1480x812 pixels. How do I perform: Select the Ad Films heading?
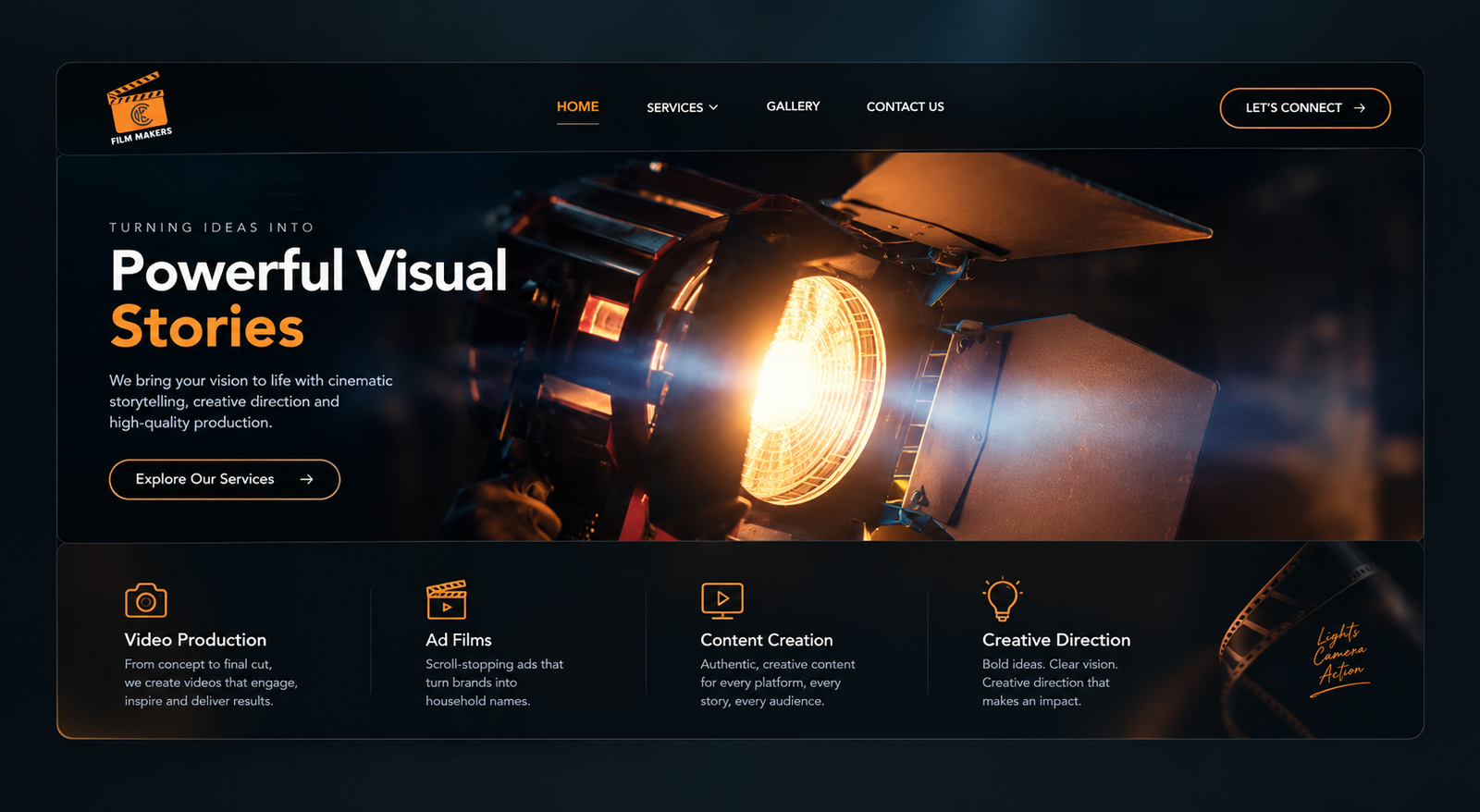459,640
